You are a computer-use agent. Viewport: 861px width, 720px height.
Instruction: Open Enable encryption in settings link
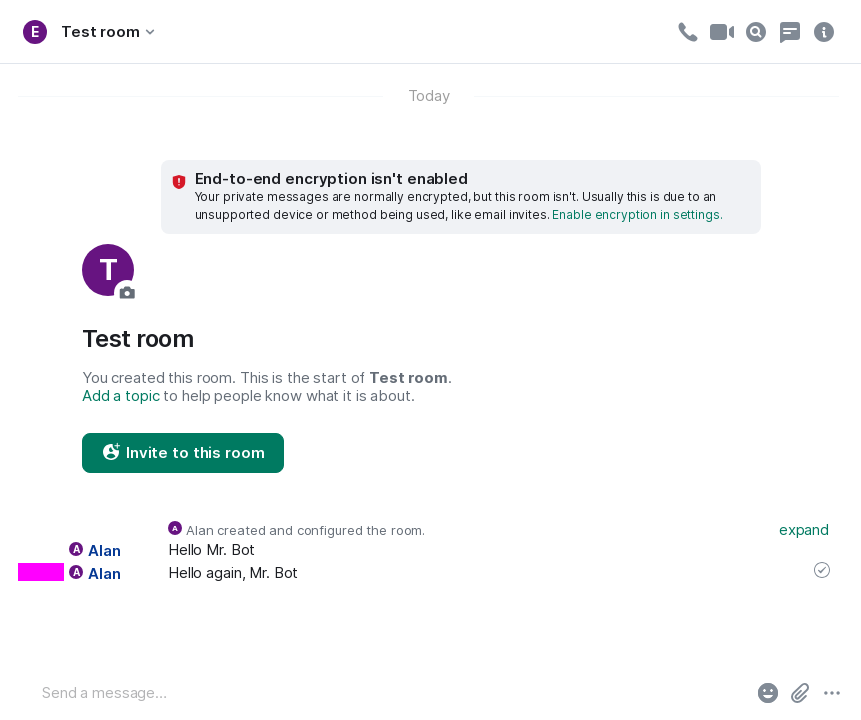click(x=637, y=215)
